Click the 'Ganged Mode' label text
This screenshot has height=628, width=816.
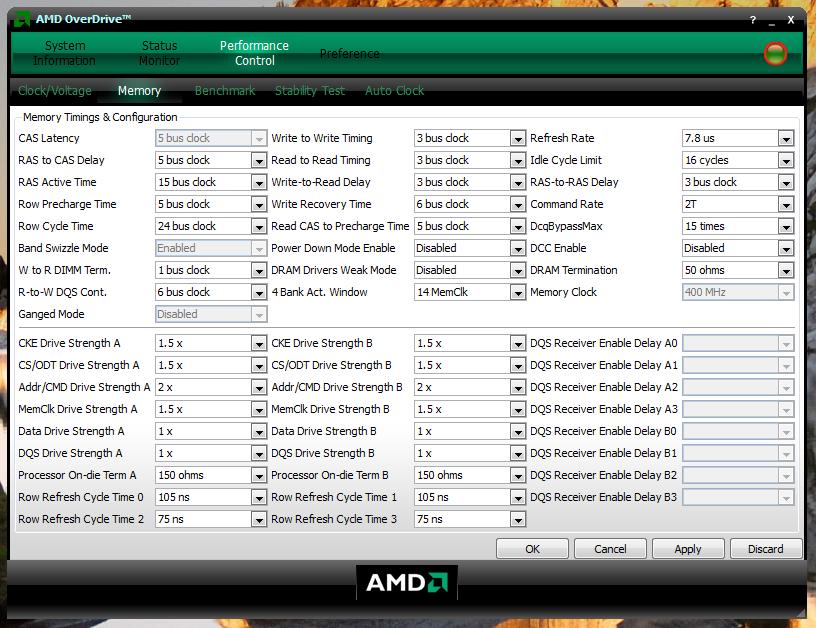click(51, 314)
